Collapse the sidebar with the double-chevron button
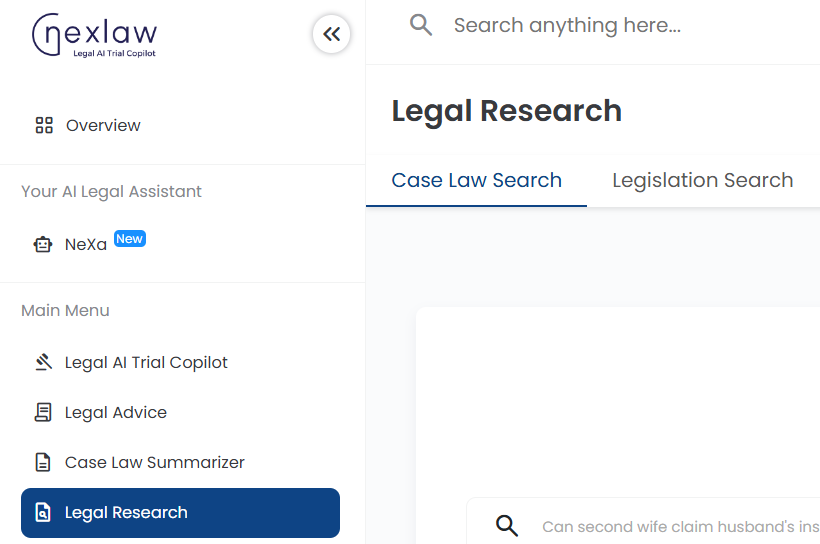Image resolution: width=820 pixels, height=544 pixels. (331, 35)
